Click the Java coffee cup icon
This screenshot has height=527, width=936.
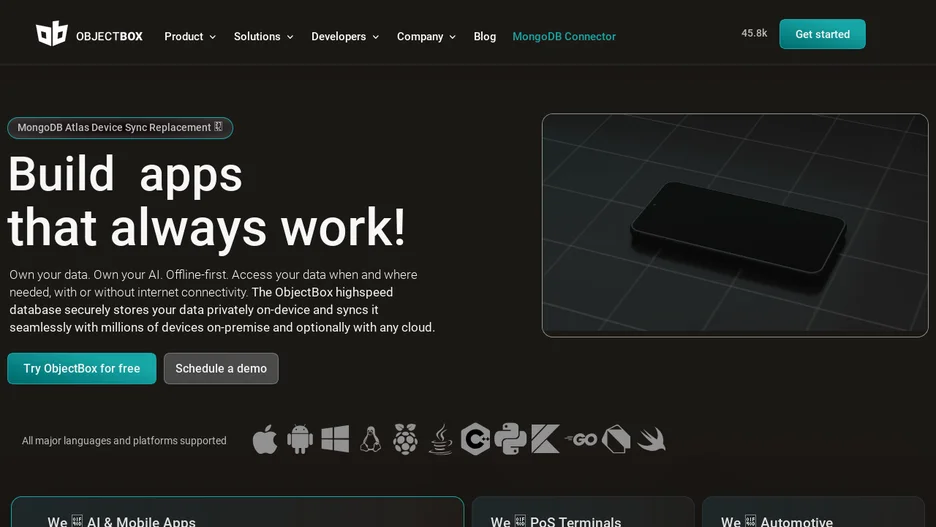[x=441, y=440]
